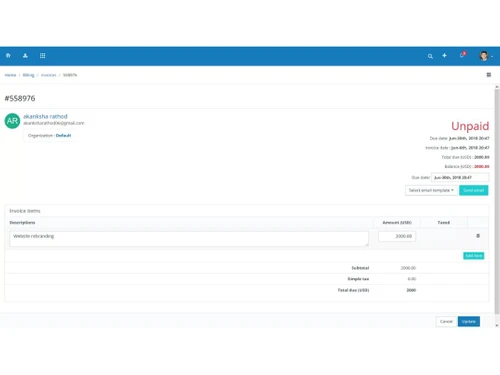Open the Default organization link
This screenshot has width=500, height=375.
pyautogui.click(x=63, y=135)
